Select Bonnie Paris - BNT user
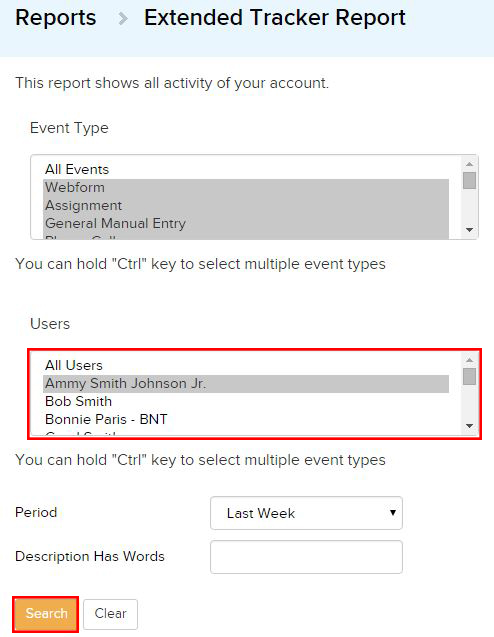 coord(246,419)
